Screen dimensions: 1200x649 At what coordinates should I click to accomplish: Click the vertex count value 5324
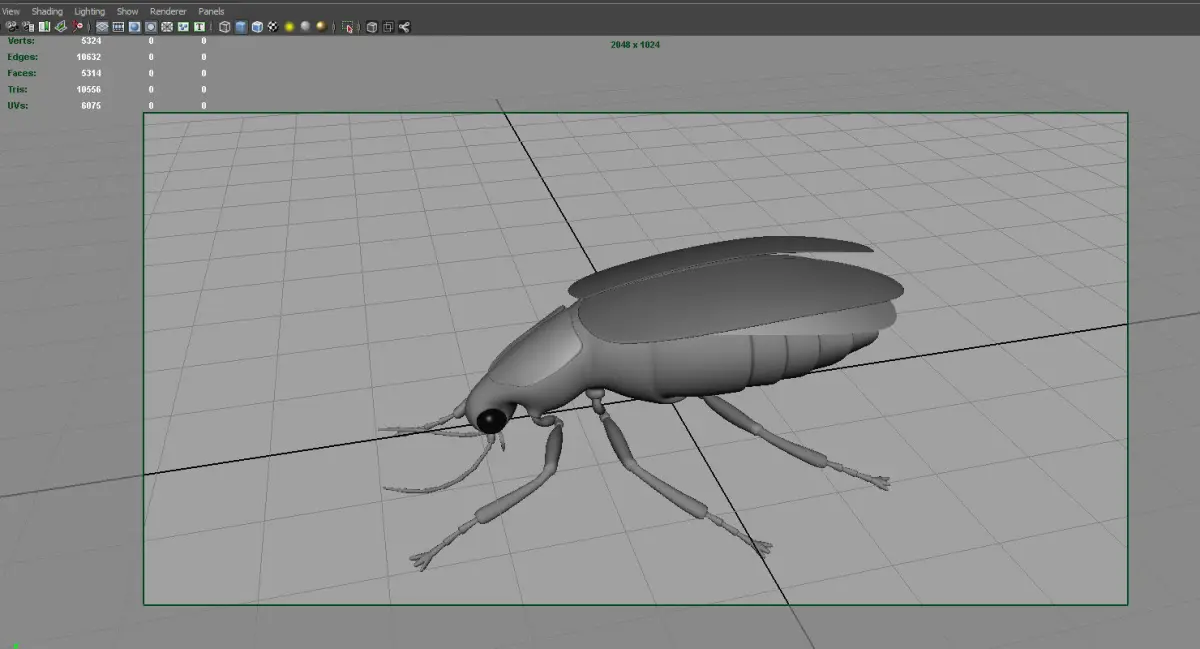[x=91, y=41]
